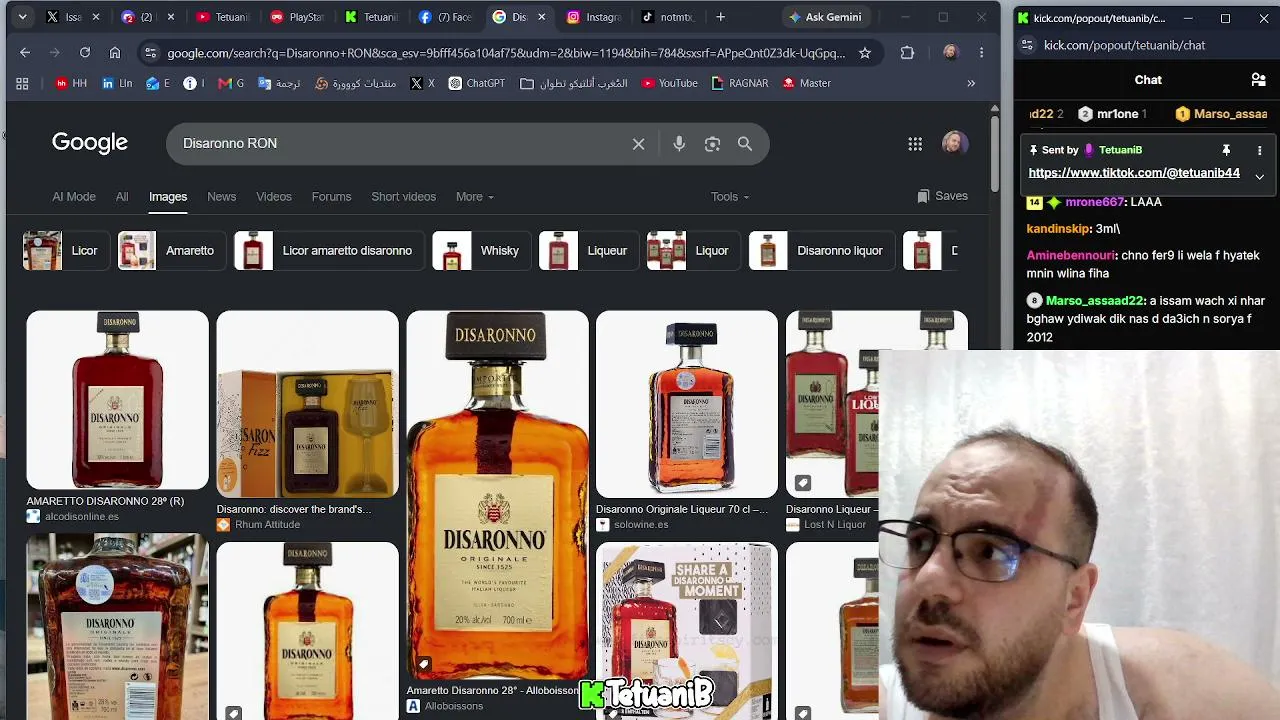The image size is (1280, 720).
Task: Open the YouTube bookmark
Action: [x=670, y=83]
